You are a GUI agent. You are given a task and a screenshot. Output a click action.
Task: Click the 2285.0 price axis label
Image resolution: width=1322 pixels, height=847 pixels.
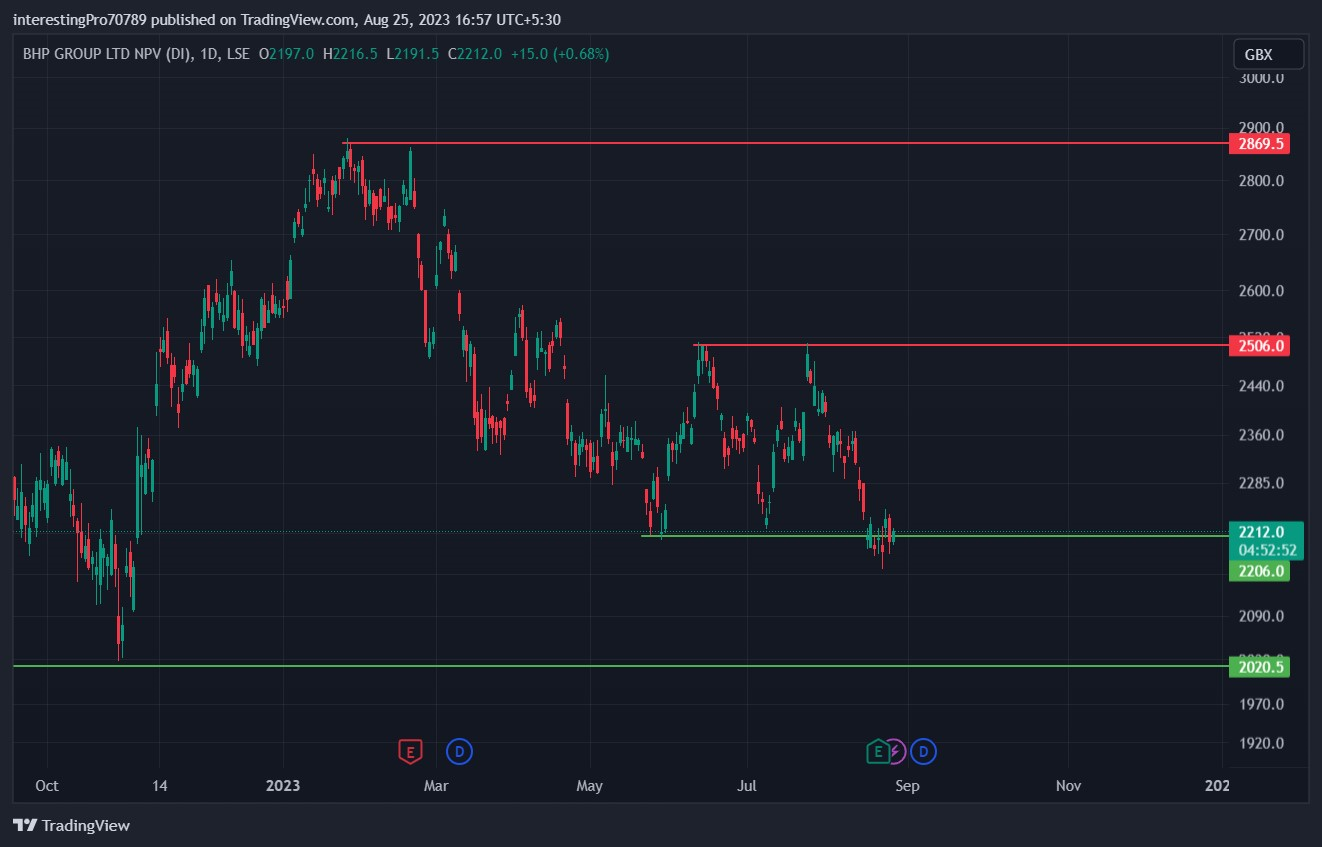click(x=1262, y=483)
